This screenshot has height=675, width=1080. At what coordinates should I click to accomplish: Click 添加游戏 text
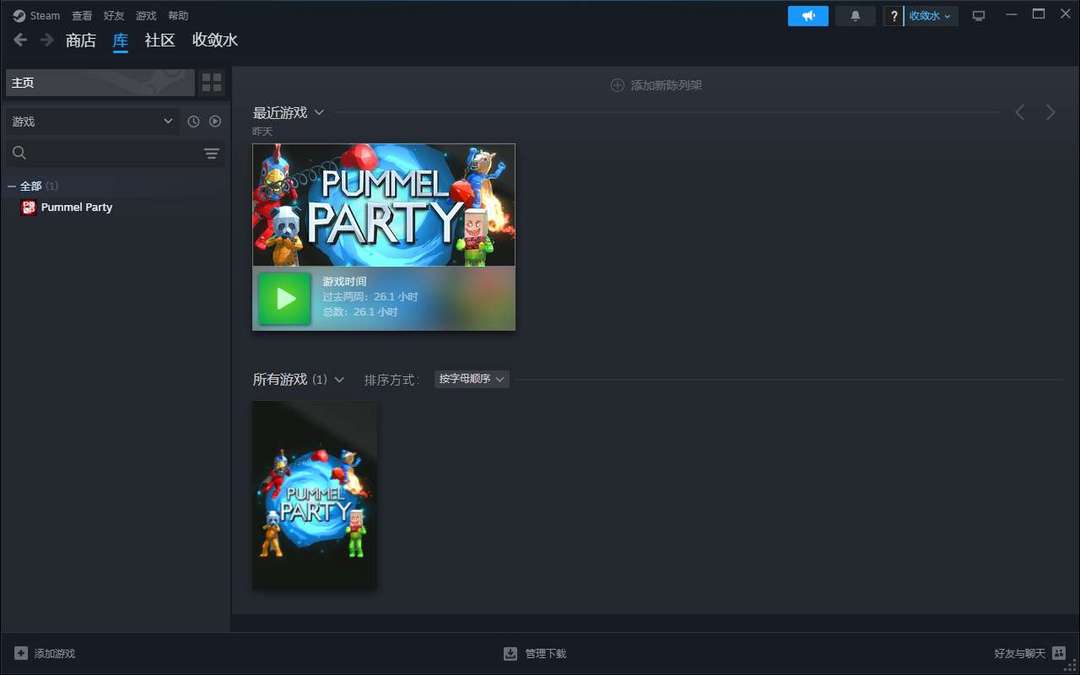click(54, 654)
